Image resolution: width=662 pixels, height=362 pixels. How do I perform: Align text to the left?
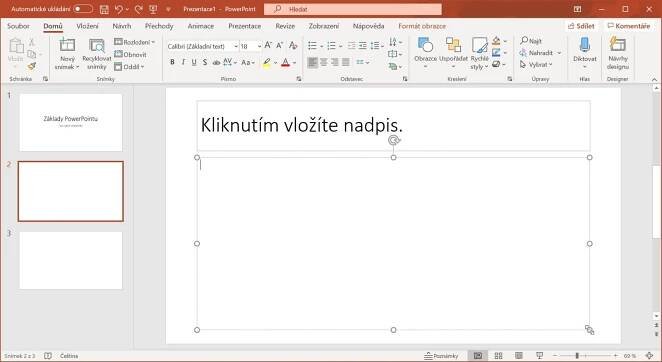(x=312, y=63)
